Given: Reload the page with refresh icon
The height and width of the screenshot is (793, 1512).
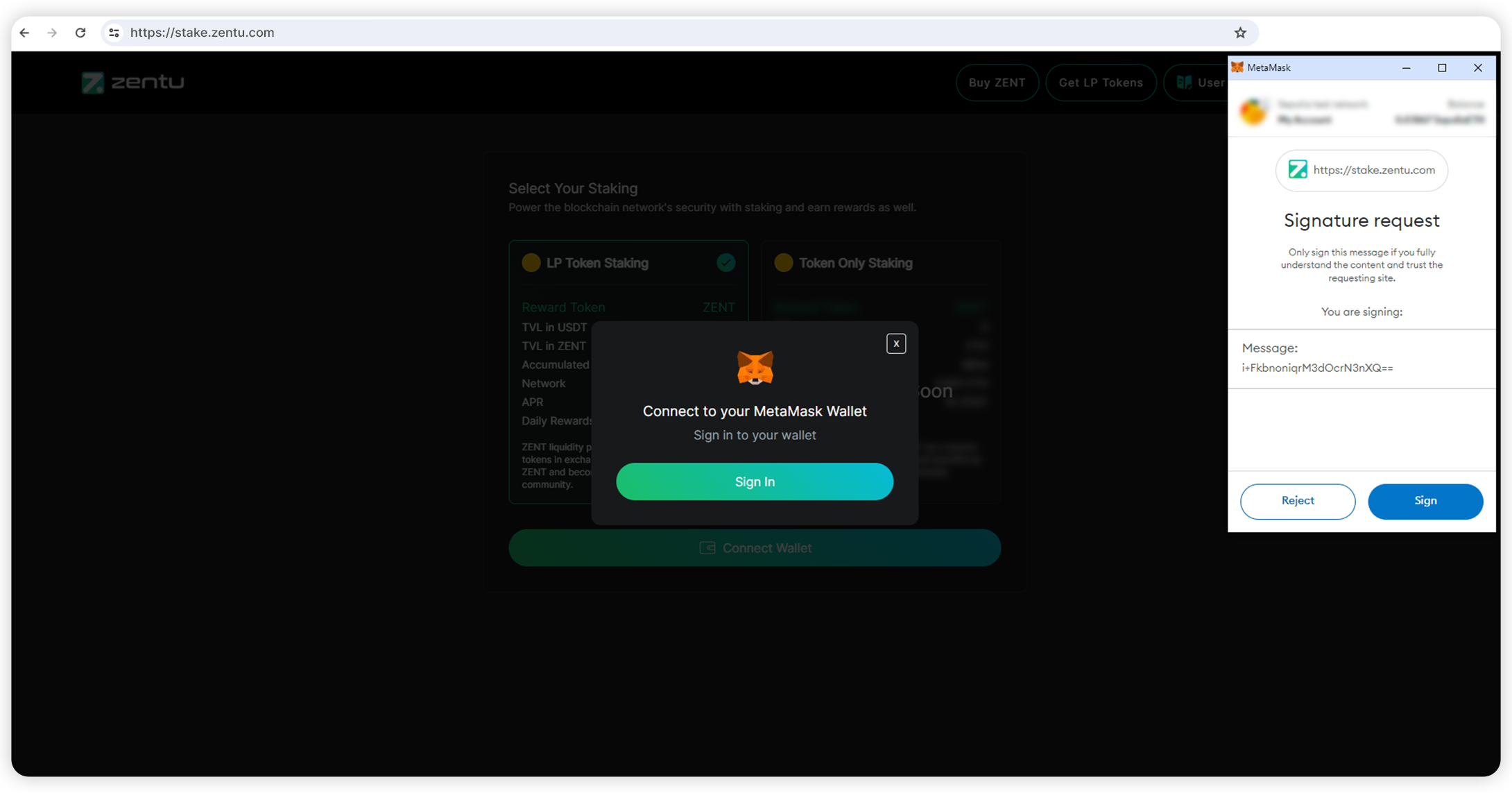Looking at the screenshot, I should pos(80,33).
